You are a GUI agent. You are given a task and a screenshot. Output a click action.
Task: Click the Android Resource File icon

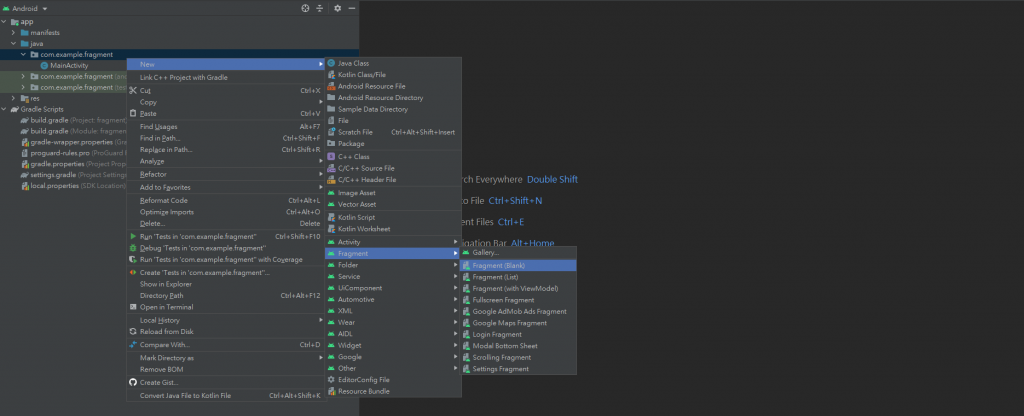(331, 86)
